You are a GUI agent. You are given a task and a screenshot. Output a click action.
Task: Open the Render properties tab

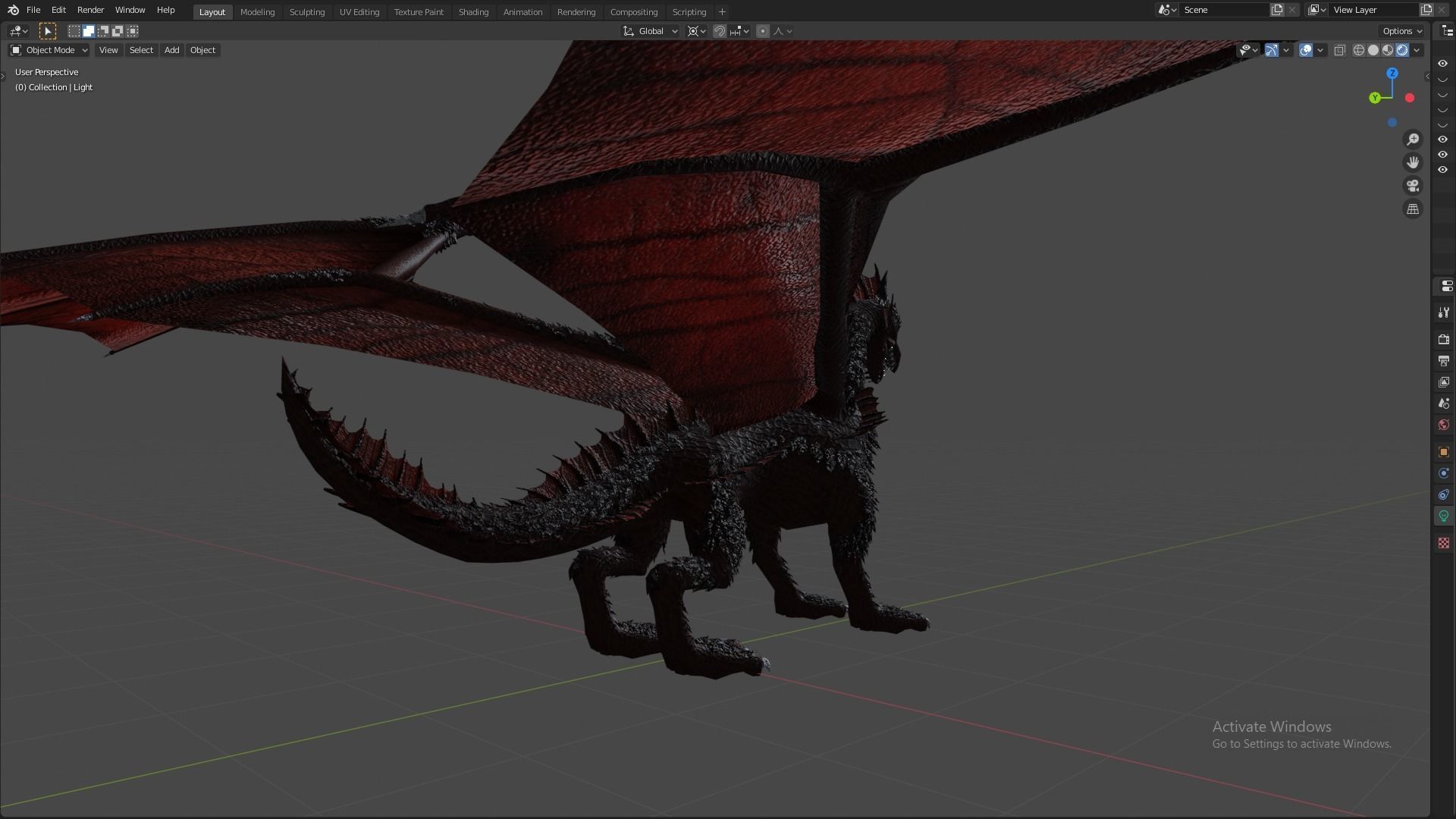1444,339
